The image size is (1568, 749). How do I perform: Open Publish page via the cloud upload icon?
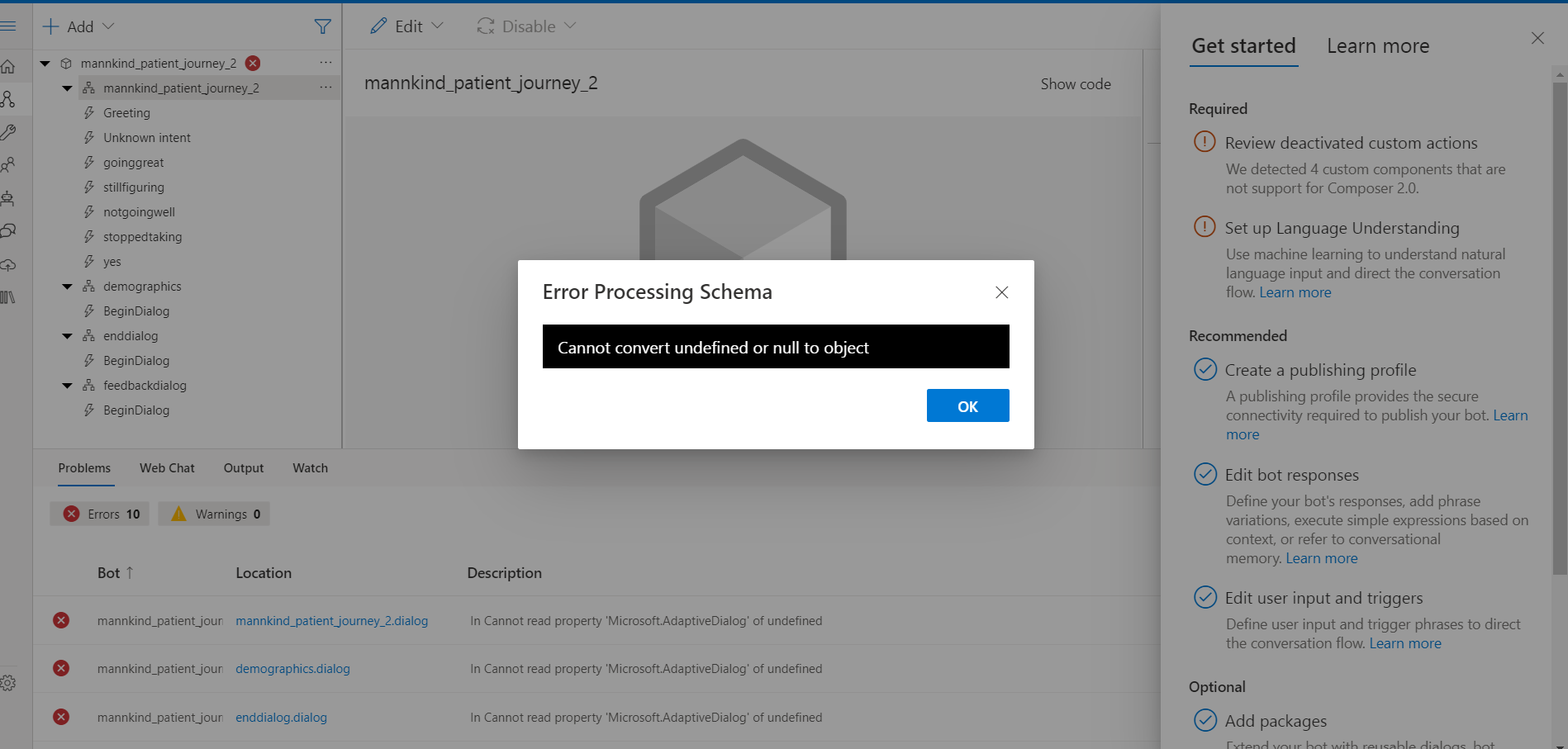pos(8,265)
